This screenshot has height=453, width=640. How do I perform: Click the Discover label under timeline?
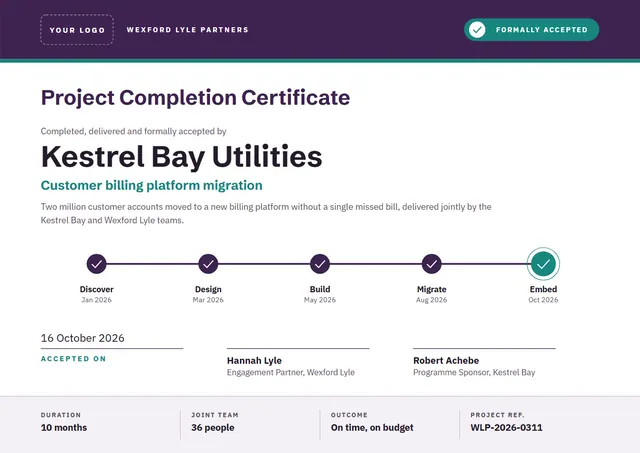(x=96, y=289)
